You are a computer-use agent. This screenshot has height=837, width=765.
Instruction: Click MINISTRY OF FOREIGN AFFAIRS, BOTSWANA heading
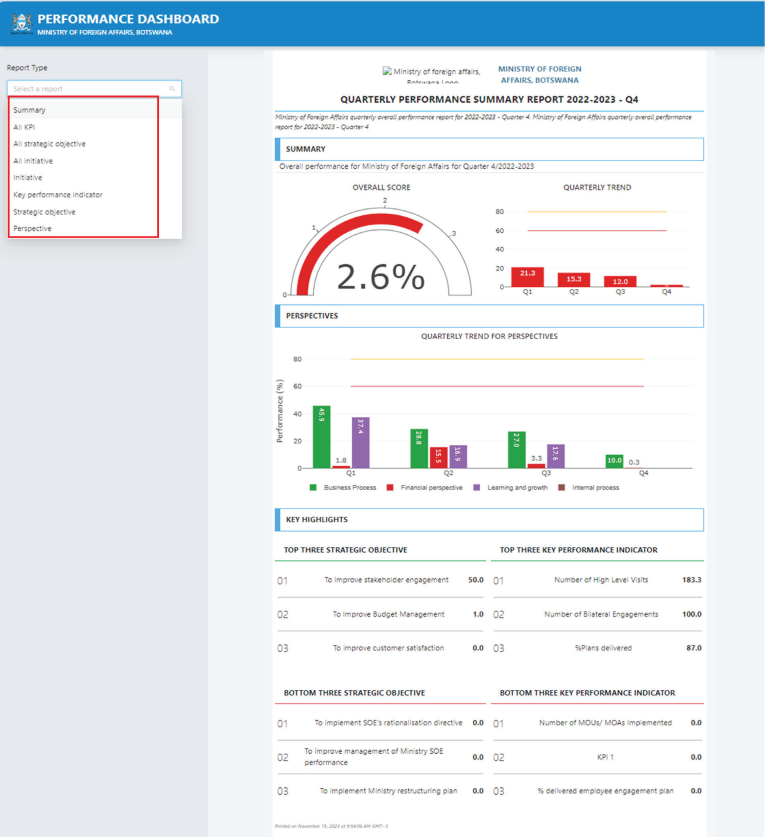(540, 74)
